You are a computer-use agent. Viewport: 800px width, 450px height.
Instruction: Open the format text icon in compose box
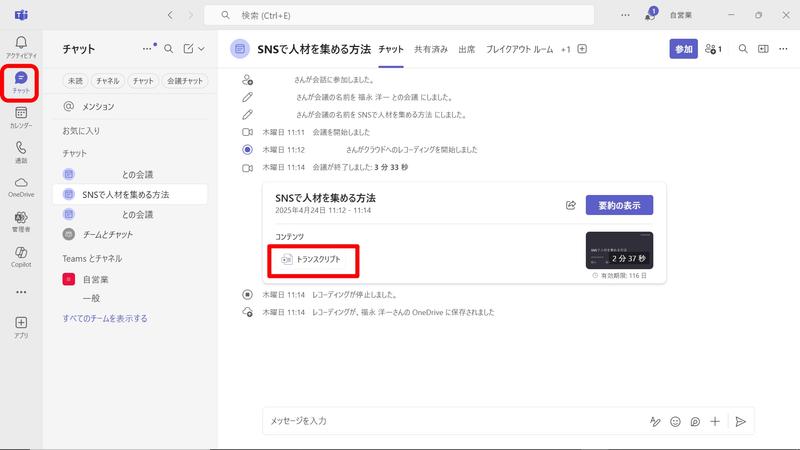(x=655, y=421)
